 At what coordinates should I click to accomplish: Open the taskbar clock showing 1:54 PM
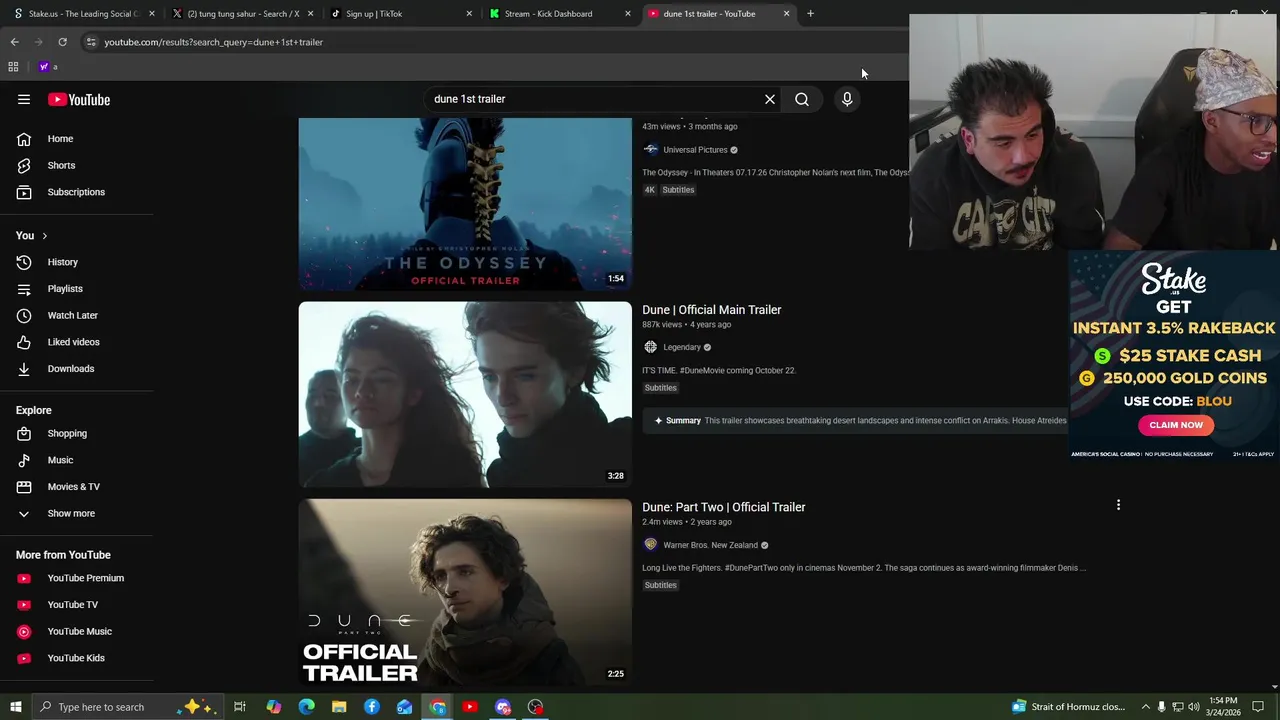pos(1223,707)
